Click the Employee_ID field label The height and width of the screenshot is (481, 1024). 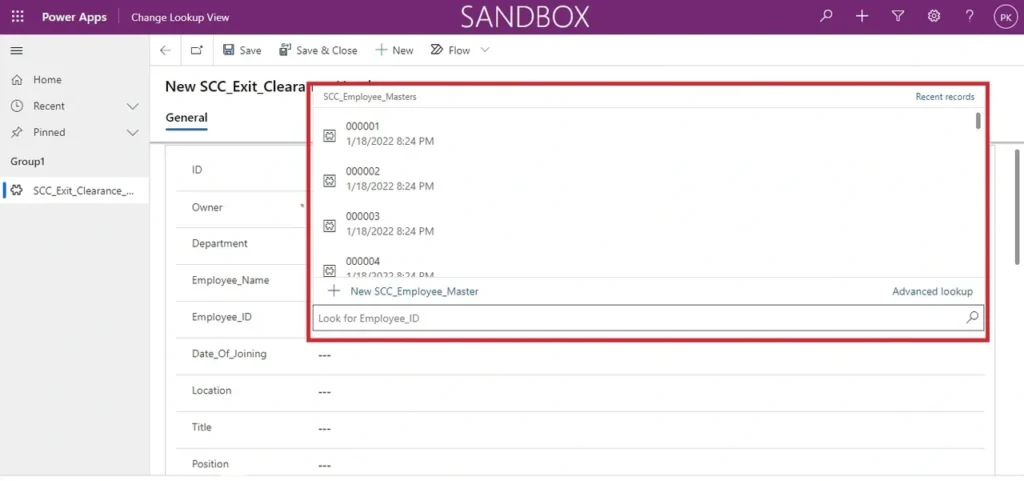click(x=221, y=317)
